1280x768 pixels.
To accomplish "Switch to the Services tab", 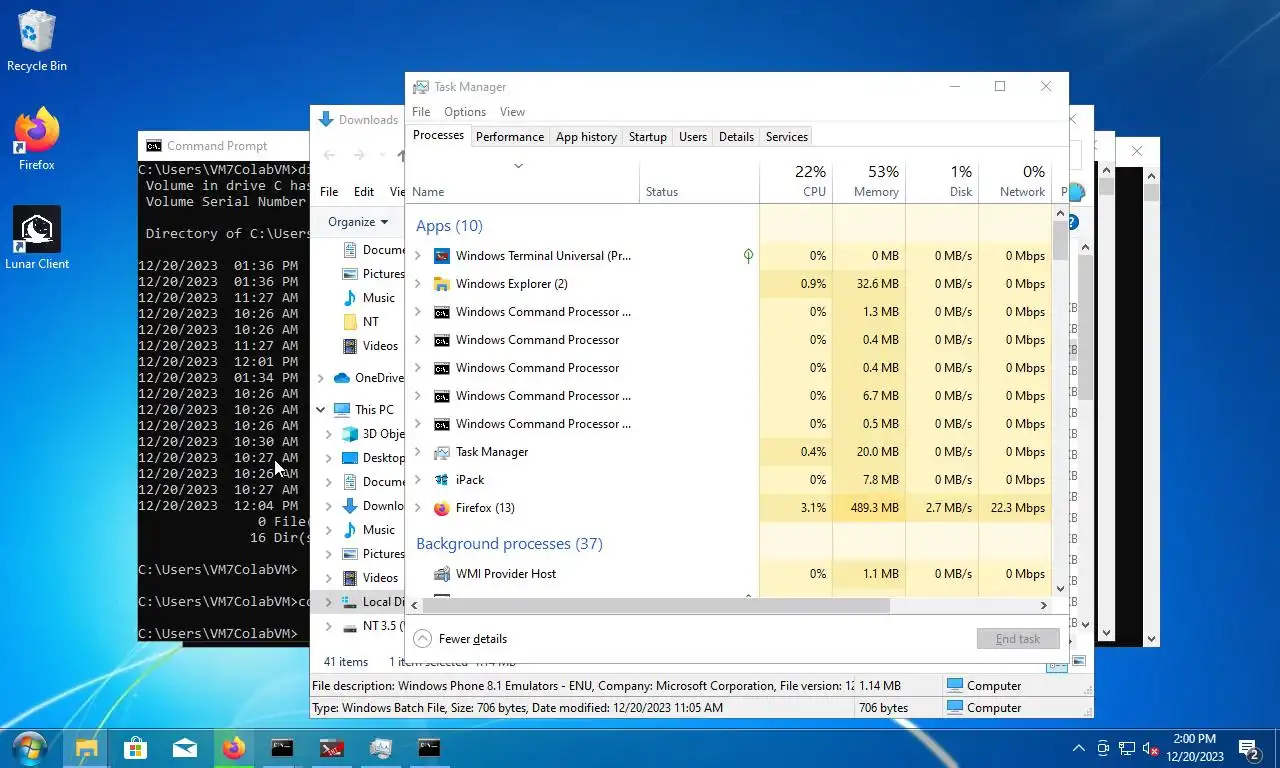I will coord(787,137).
